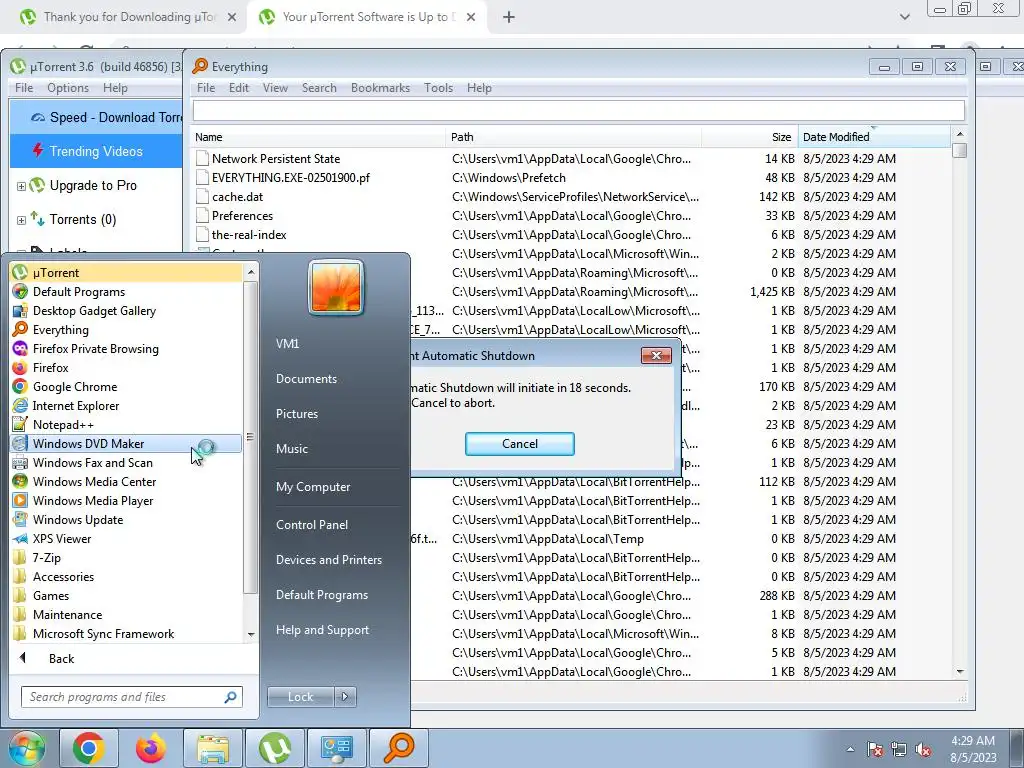
Task: Switch to Thank you for Downloading tab
Action: [x=129, y=17]
